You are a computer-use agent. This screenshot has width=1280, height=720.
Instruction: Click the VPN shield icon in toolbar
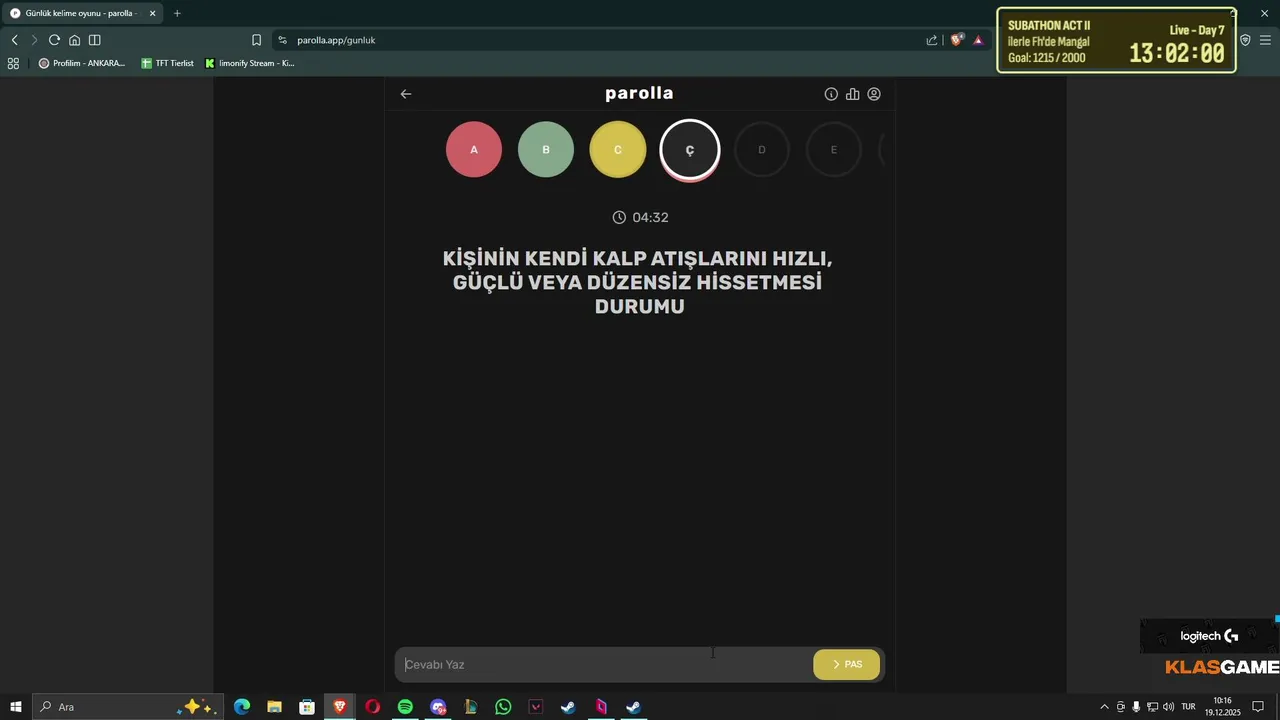coord(1245,40)
